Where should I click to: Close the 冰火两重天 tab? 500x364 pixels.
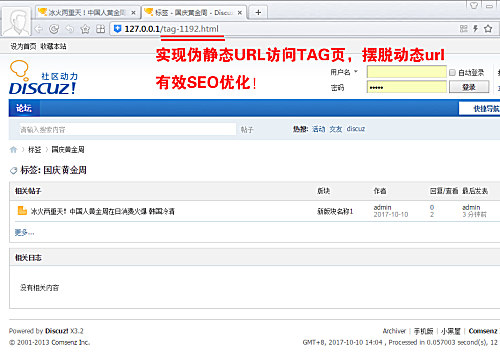[133, 13]
